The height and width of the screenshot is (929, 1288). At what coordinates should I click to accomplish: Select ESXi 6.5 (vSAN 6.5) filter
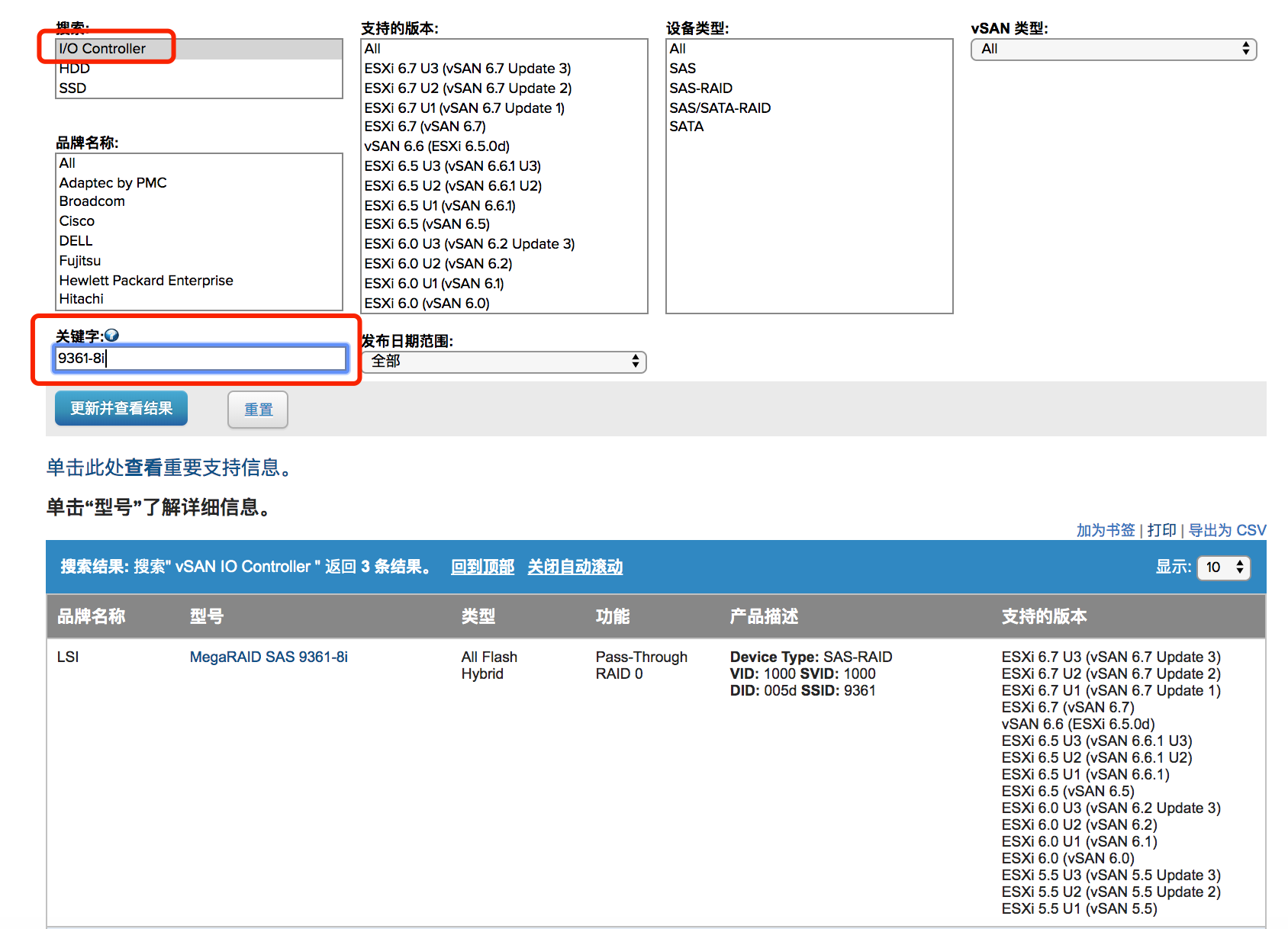(x=504, y=224)
